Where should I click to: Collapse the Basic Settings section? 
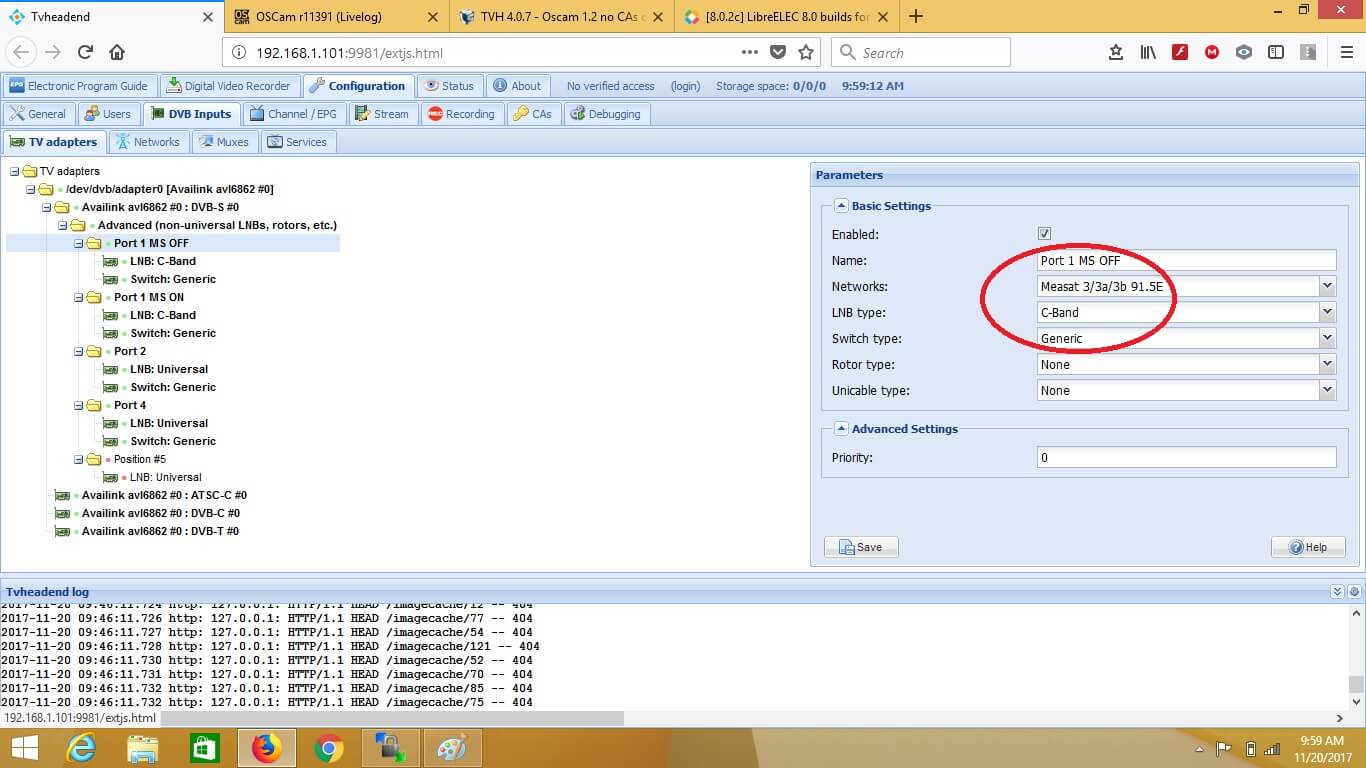[x=841, y=206]
